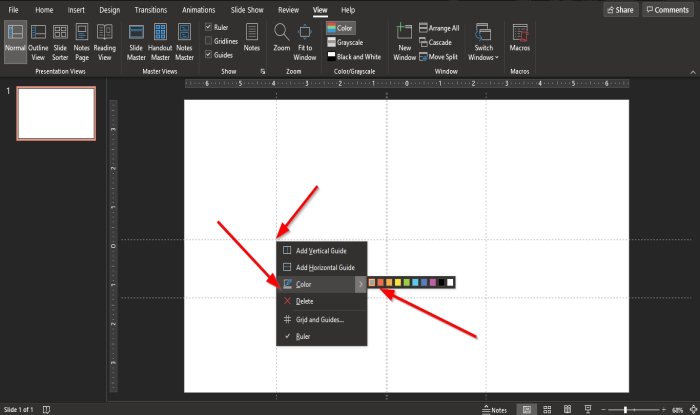Select the slide 1 thumbnail
The height and width of the screenshot is (415, 700).
coord(56,113)
